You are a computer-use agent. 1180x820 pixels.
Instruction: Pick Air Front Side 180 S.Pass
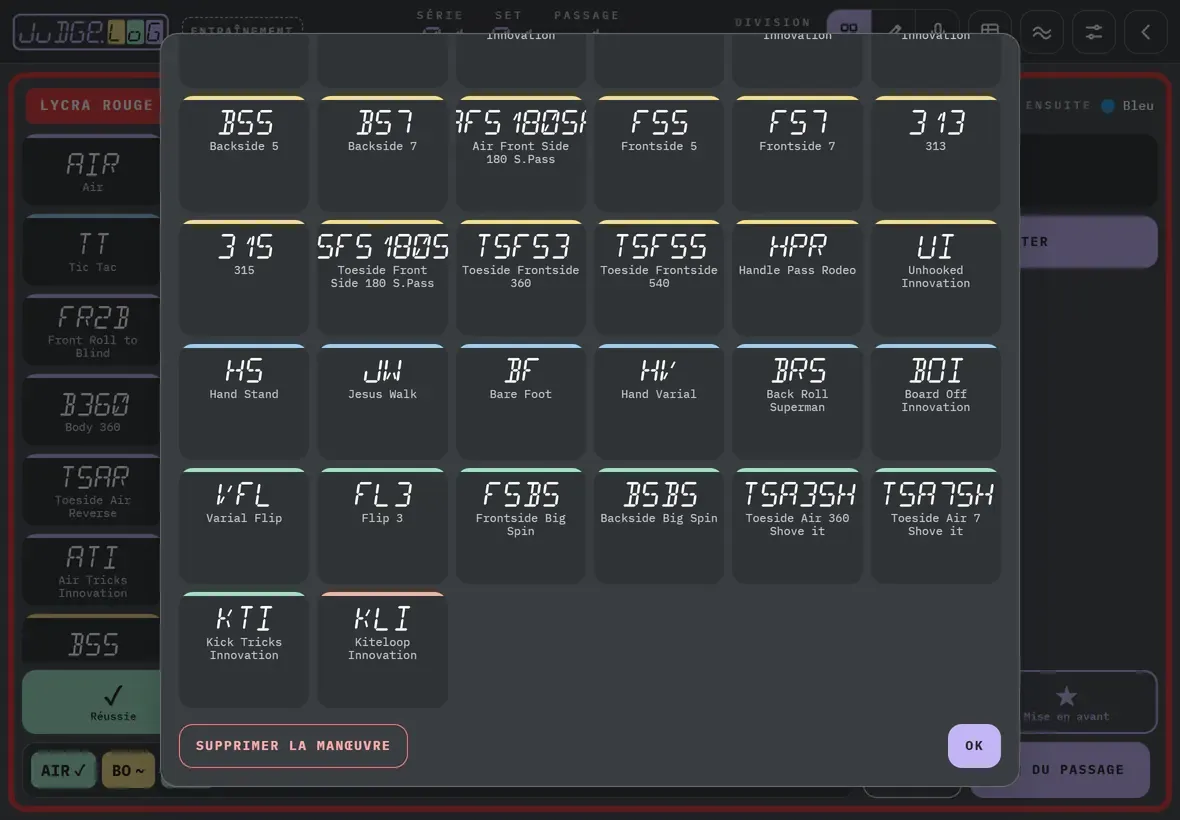521,153
